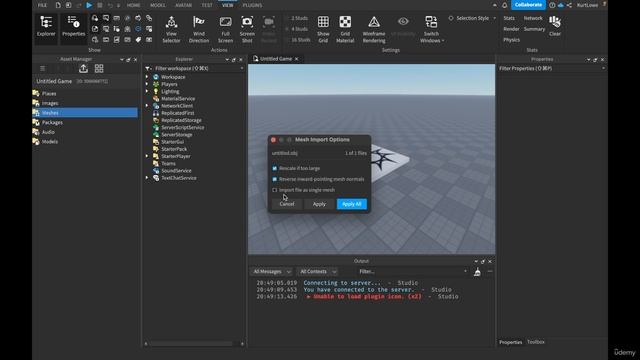The image size is (640, 360).
Task: Toggle the Properties panel button
Action: click(x=73, y=27)
